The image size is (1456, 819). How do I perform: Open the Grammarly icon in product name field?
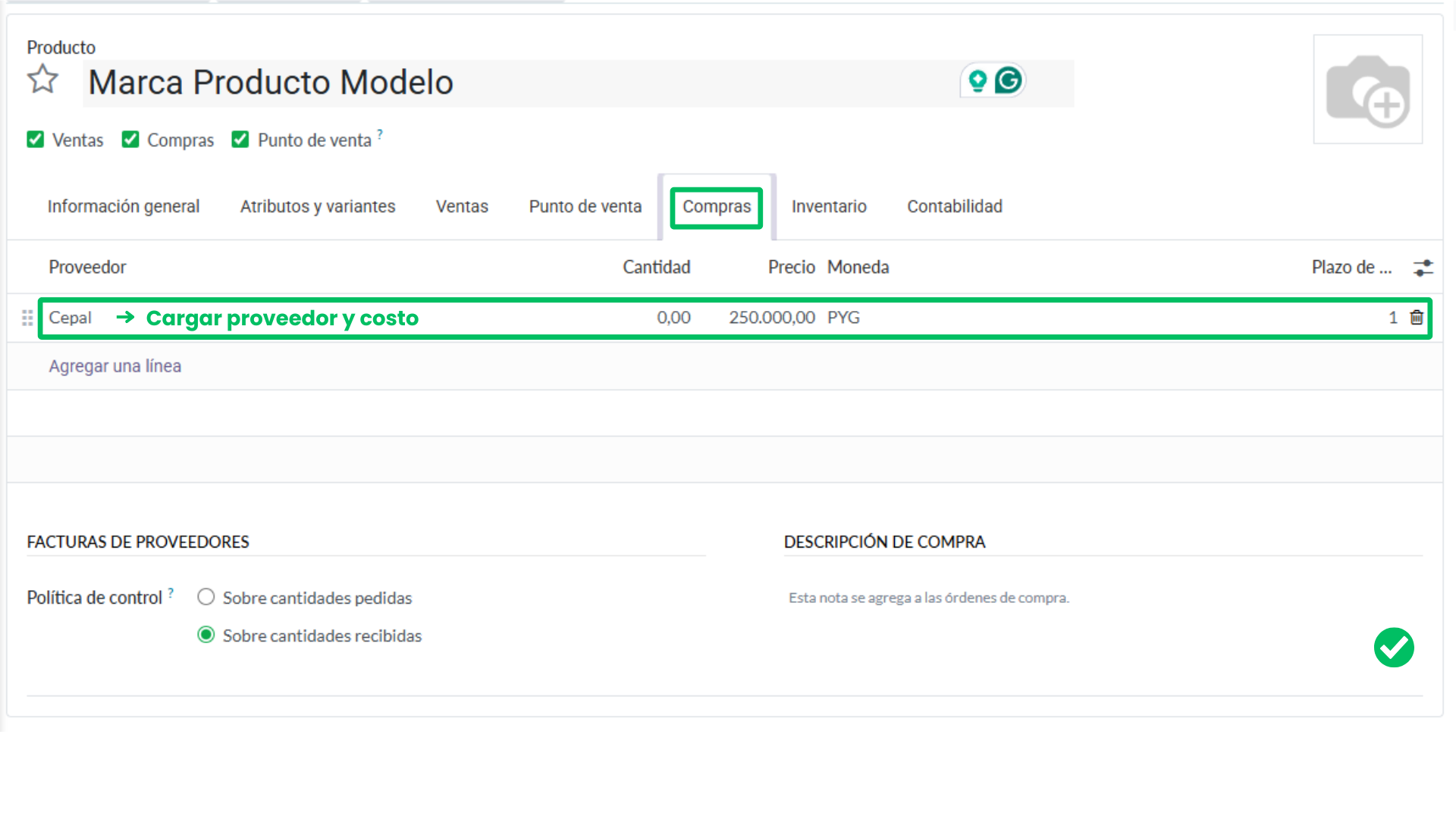[x=1007, y=79]
